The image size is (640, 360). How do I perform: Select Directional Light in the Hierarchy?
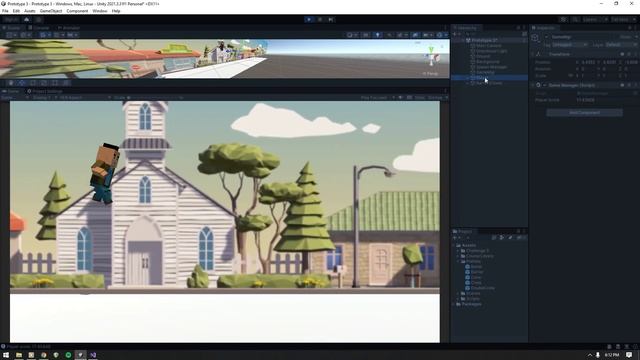pos(491,51)
